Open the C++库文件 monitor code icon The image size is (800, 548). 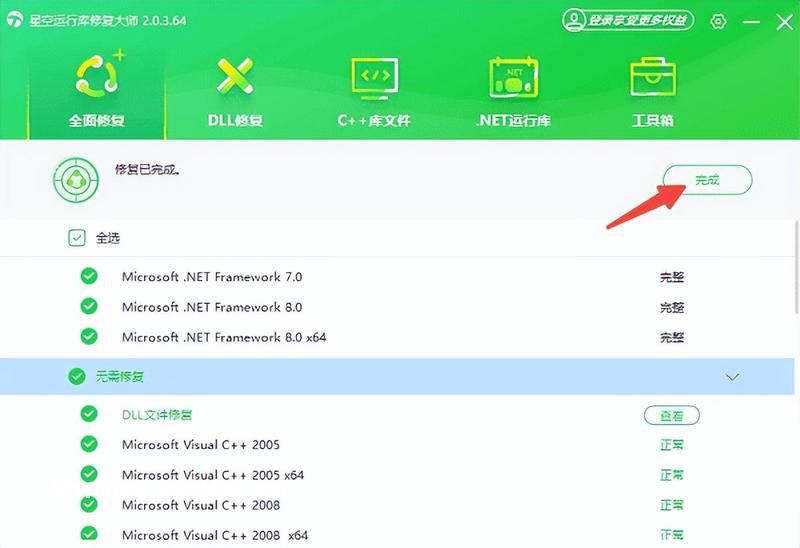pos(374,78)
